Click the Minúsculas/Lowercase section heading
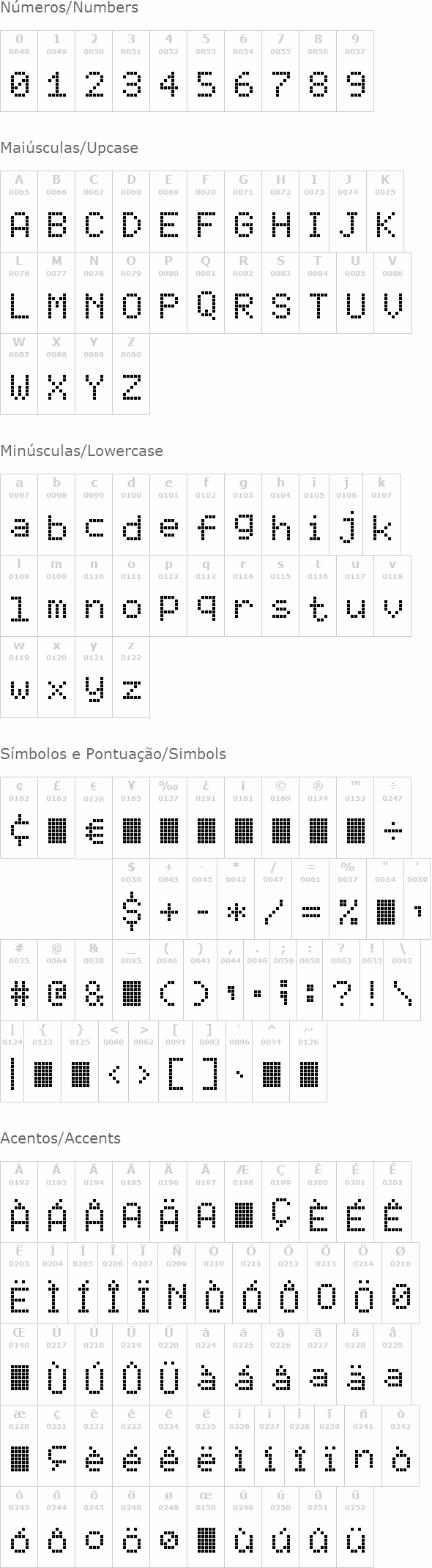 81,451
